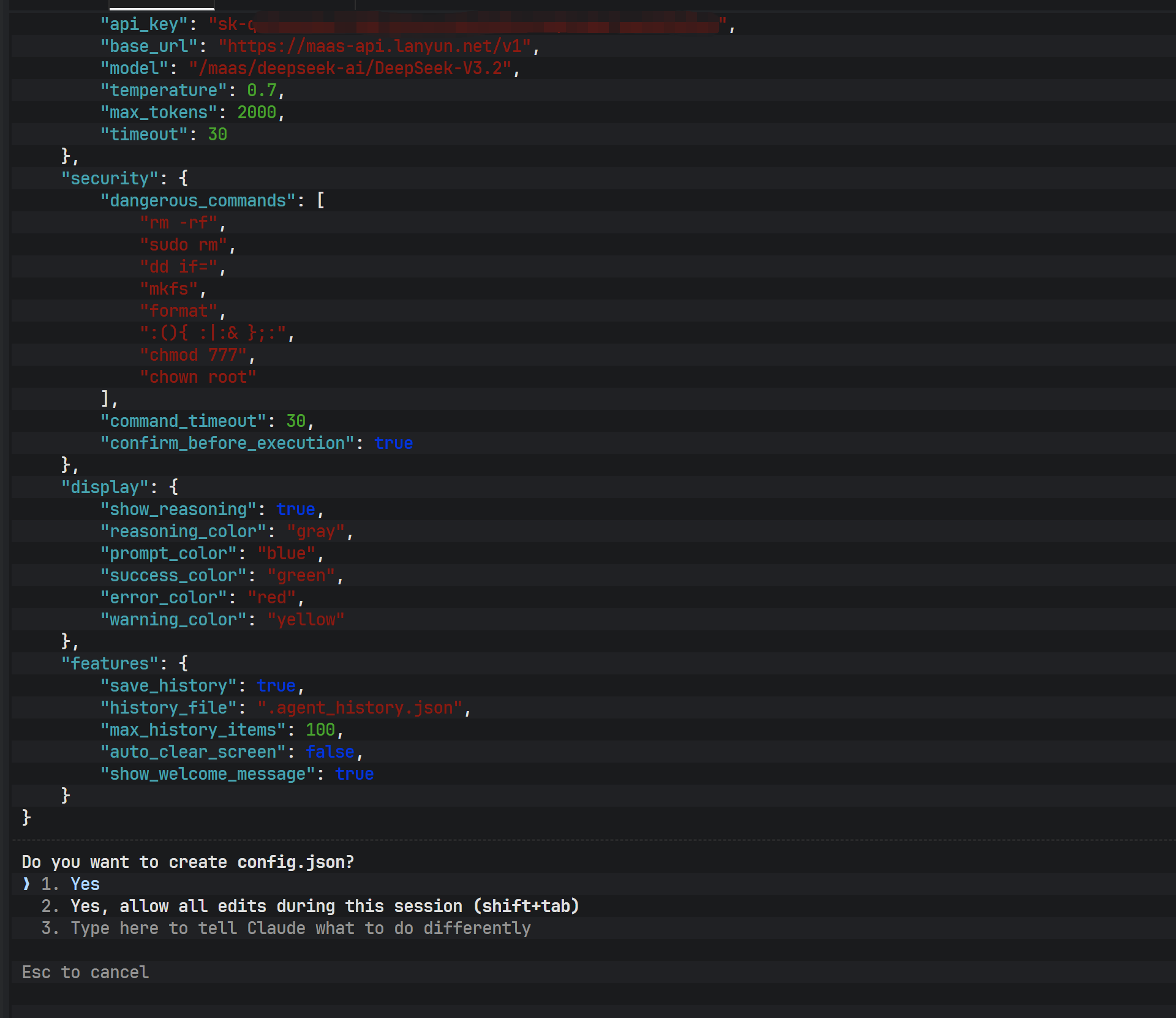This screenshot has width=1176, height=1018.
Task: Click the selection arrow beside option 1
Action: pyautogui.click(x=26, y=884)
